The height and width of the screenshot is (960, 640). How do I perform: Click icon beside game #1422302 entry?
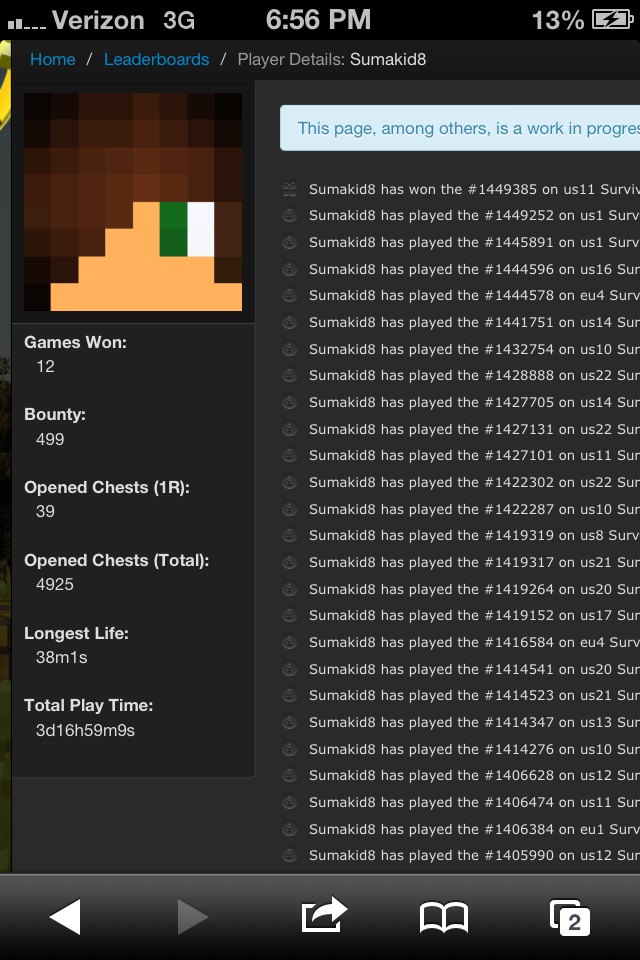pos(290,482)
